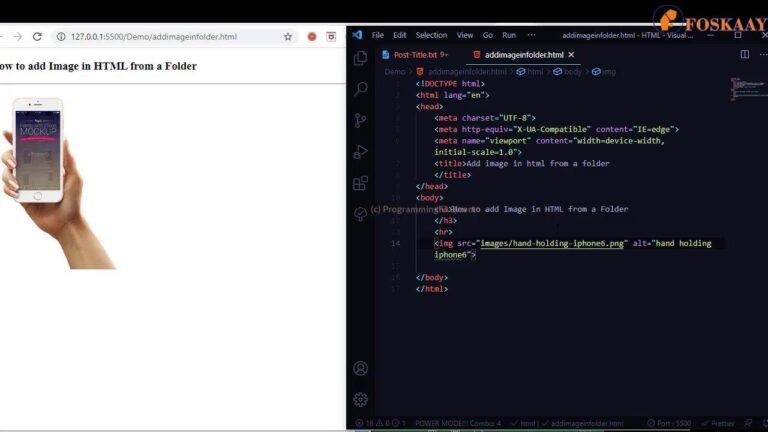Go forward in the browser
This screenshot has width=768, height=432.
[18, 37]
